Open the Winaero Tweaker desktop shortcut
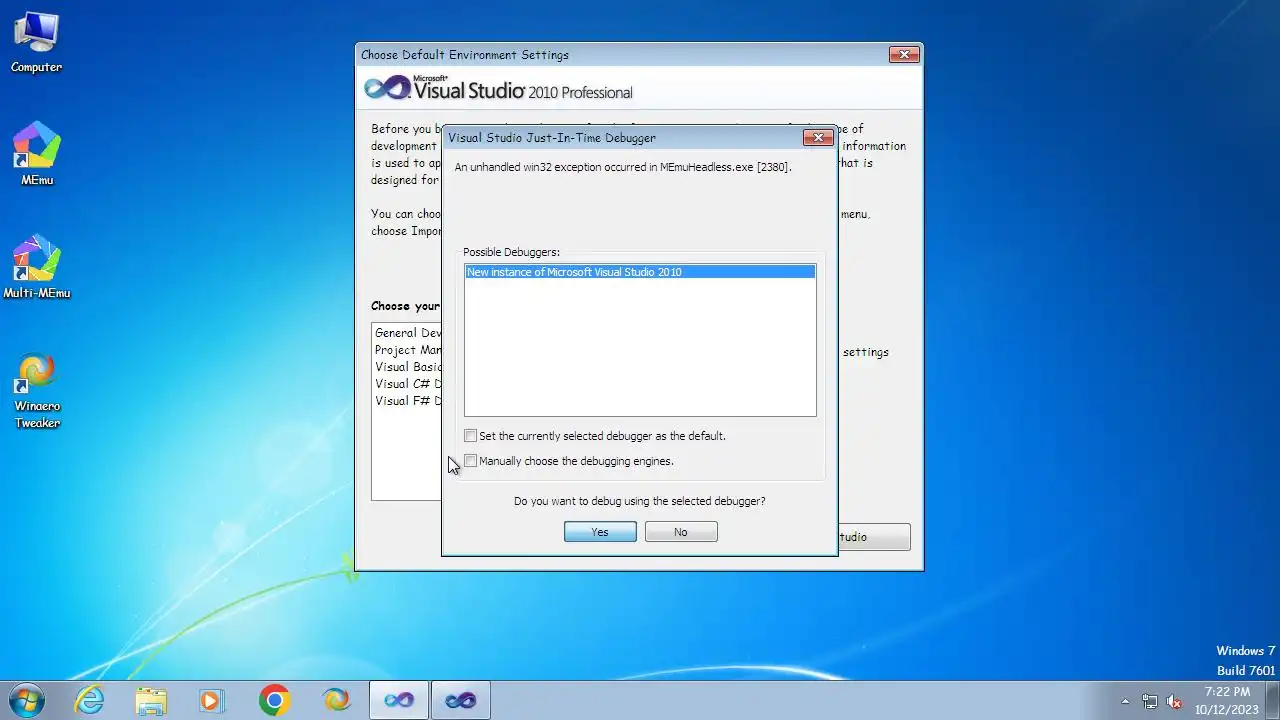 [x=37, y=390]
